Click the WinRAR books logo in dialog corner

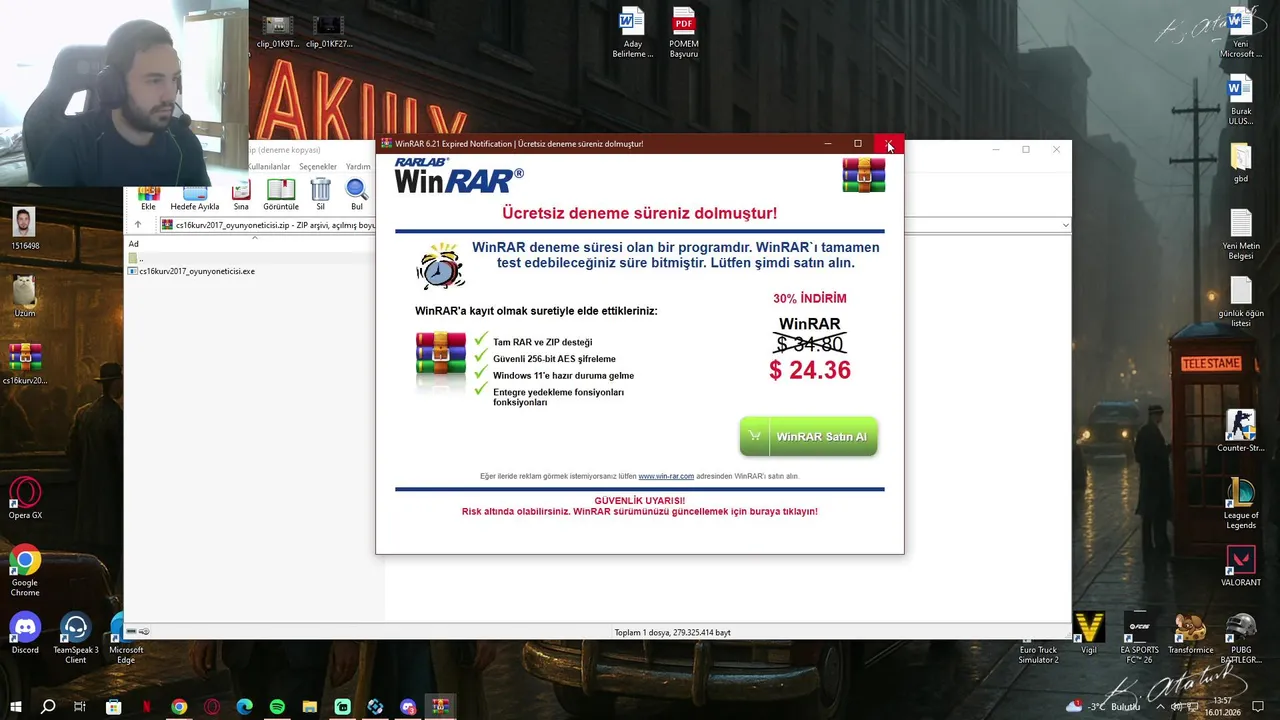point(864,175)
